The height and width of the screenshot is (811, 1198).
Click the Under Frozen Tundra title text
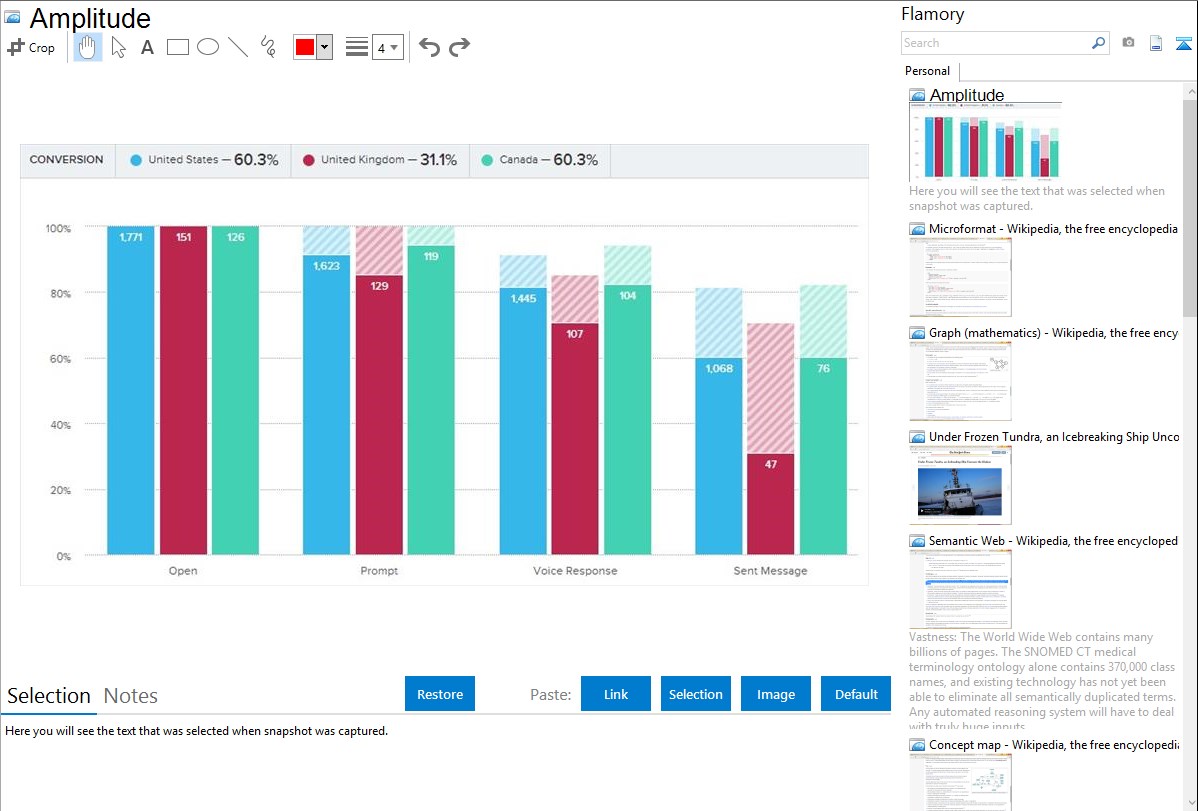click(x=1054, y=436)
